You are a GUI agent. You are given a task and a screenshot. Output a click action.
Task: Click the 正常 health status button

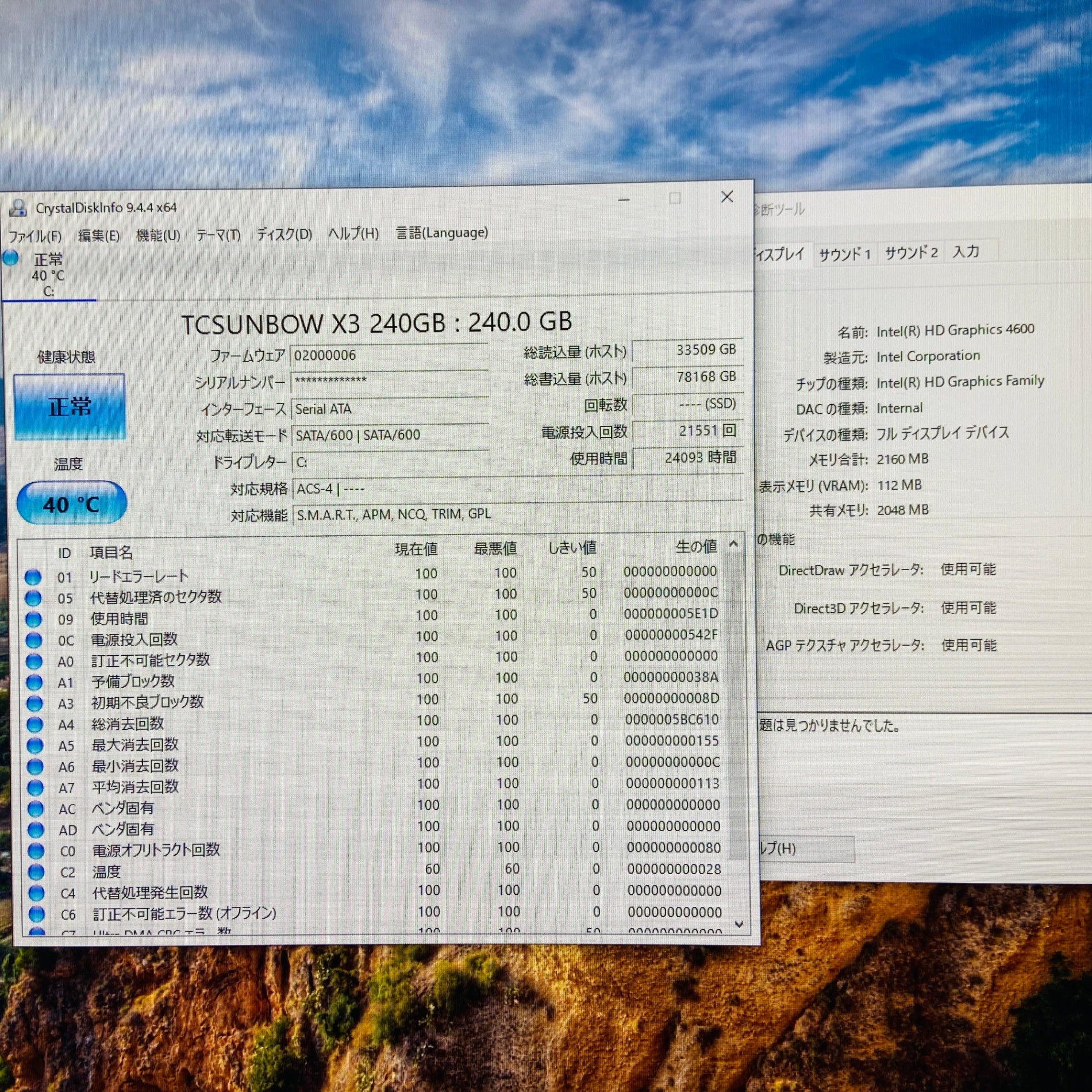70,407
